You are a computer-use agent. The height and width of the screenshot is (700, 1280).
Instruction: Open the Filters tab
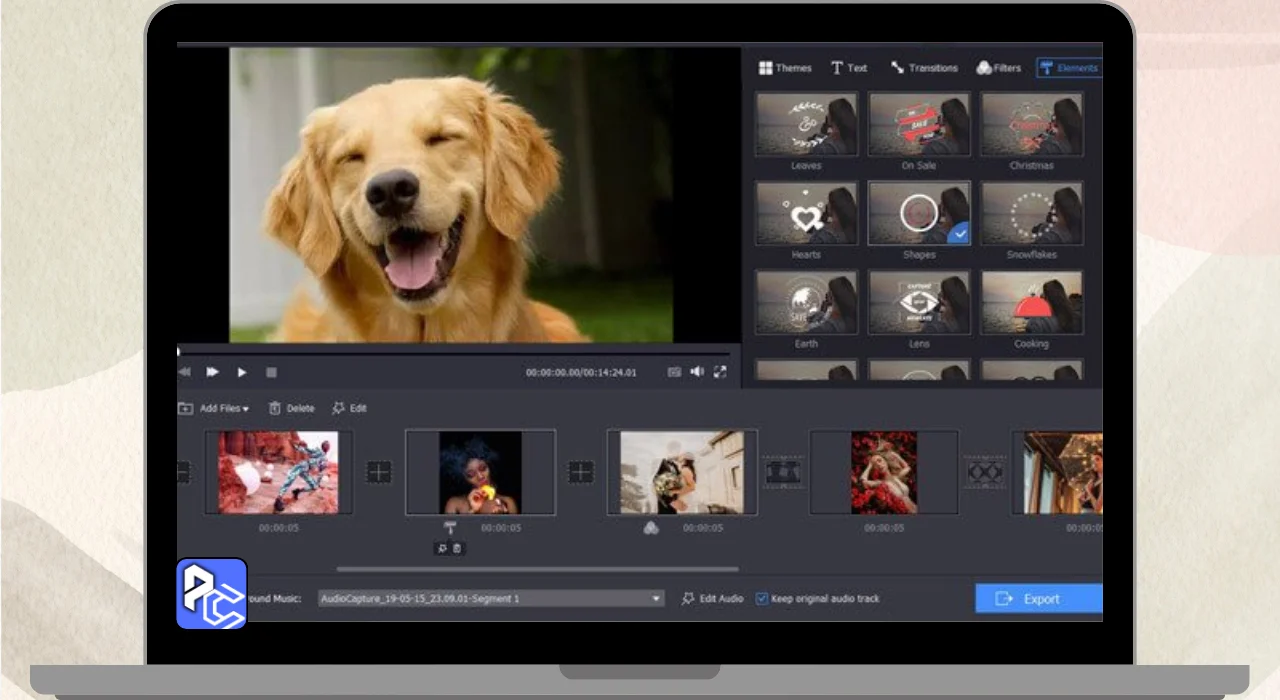tap(998, 68)
